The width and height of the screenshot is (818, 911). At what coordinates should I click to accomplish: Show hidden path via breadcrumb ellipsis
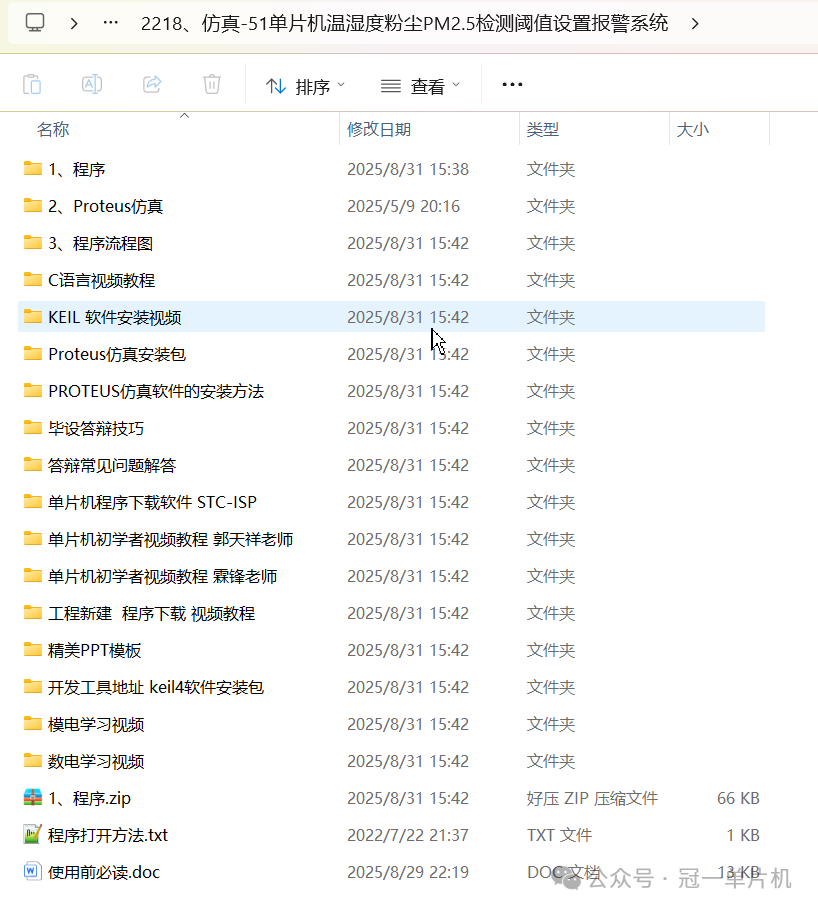(110, 23)
